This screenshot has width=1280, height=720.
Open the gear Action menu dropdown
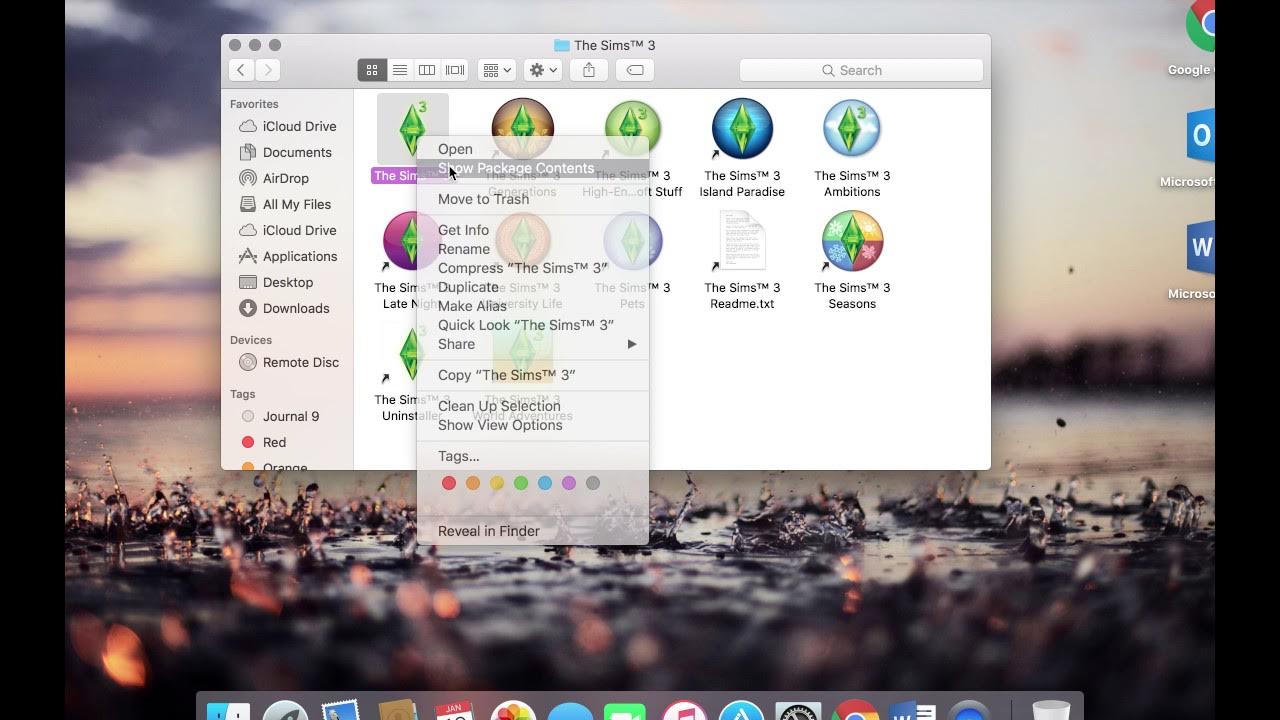(x=543, y=70)
